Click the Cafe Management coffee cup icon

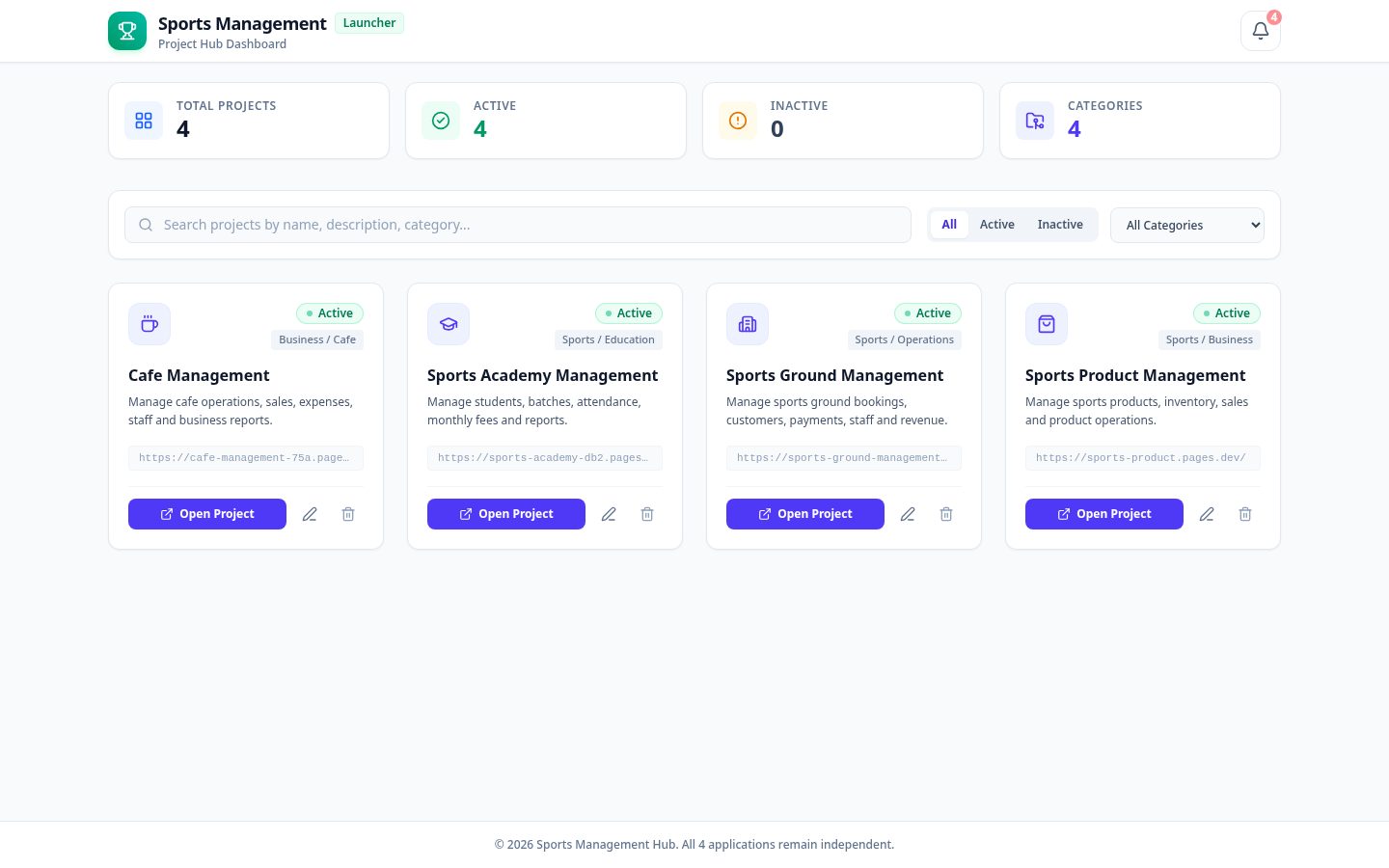point(150,324)
